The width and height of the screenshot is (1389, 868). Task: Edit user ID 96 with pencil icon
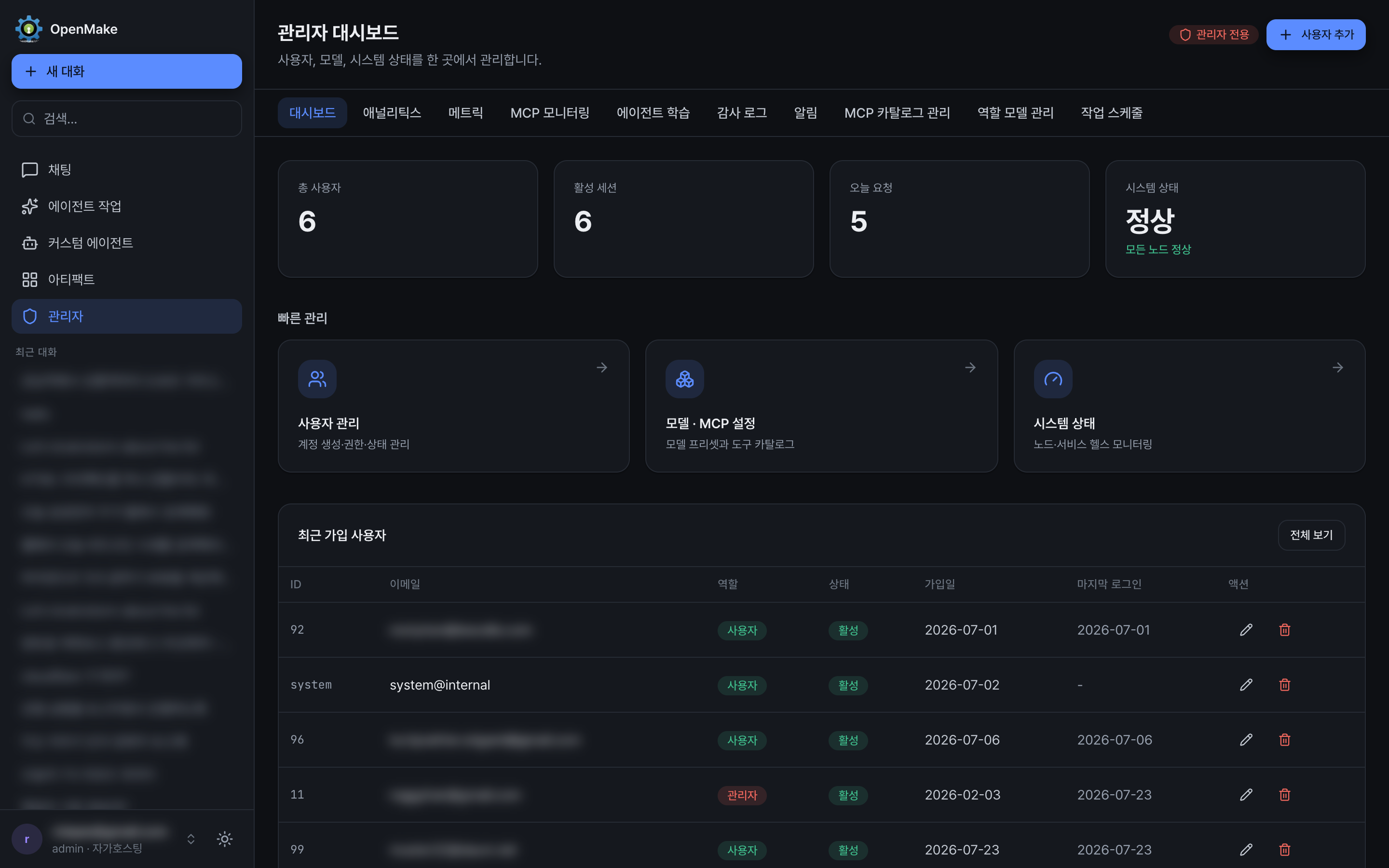pos(1246,740)
